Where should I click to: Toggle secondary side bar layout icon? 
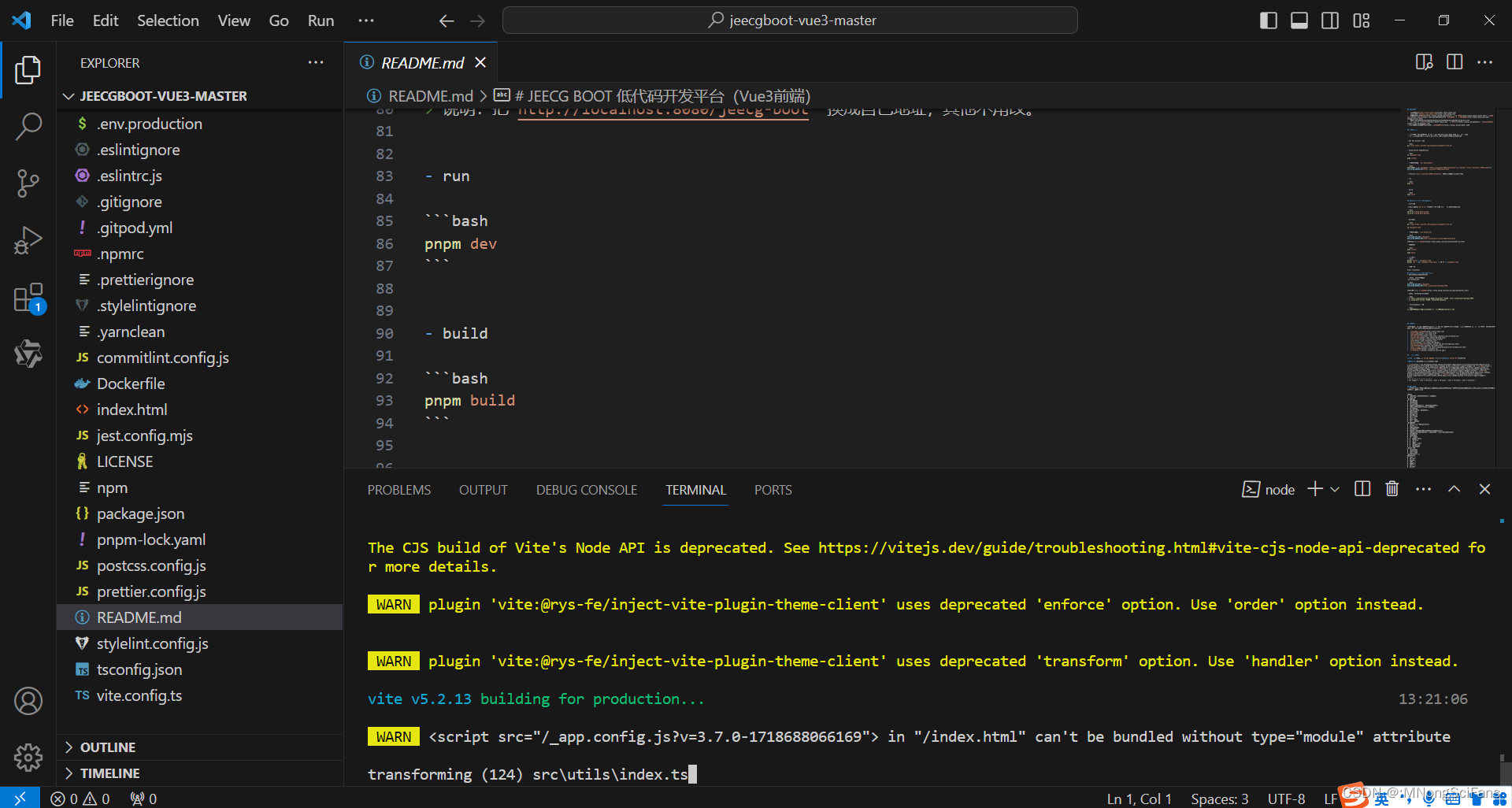1330,20
